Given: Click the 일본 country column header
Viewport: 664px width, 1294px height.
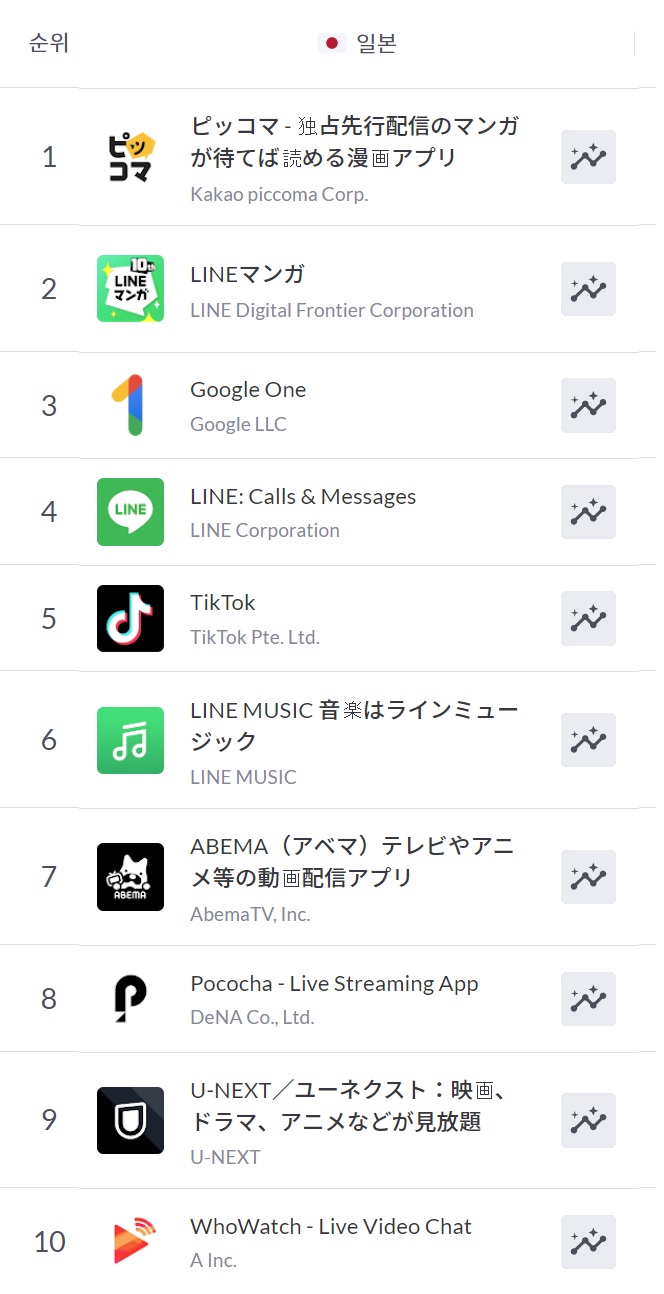Looking at the screenshot, I should point(357,44).
